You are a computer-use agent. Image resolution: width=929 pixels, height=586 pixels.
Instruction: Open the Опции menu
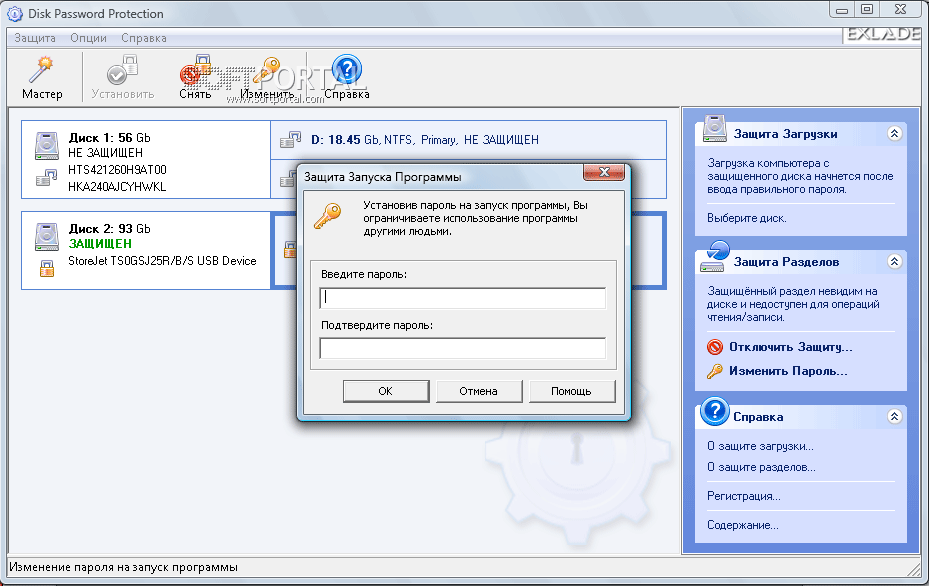coord(88,38)
